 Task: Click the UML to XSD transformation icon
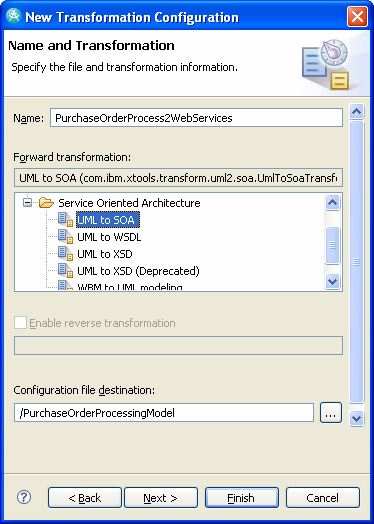pos(66,254)
